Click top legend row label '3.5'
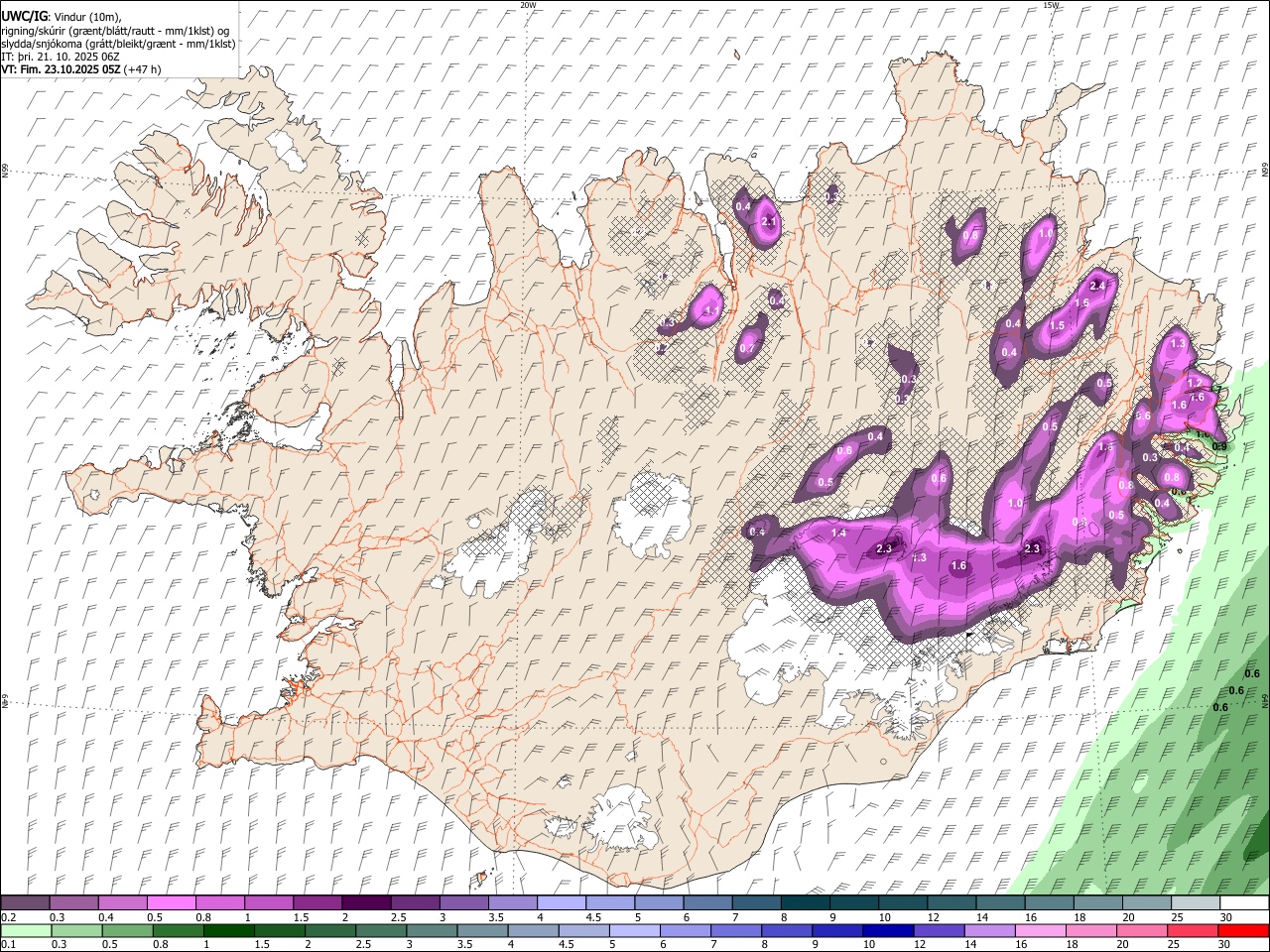The image size is (1270, 952). (495, 917)
